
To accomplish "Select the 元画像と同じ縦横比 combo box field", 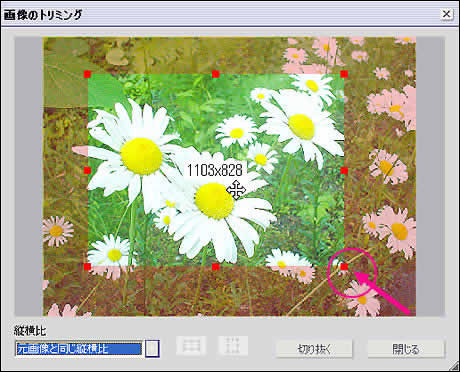I will pos(79,349).
